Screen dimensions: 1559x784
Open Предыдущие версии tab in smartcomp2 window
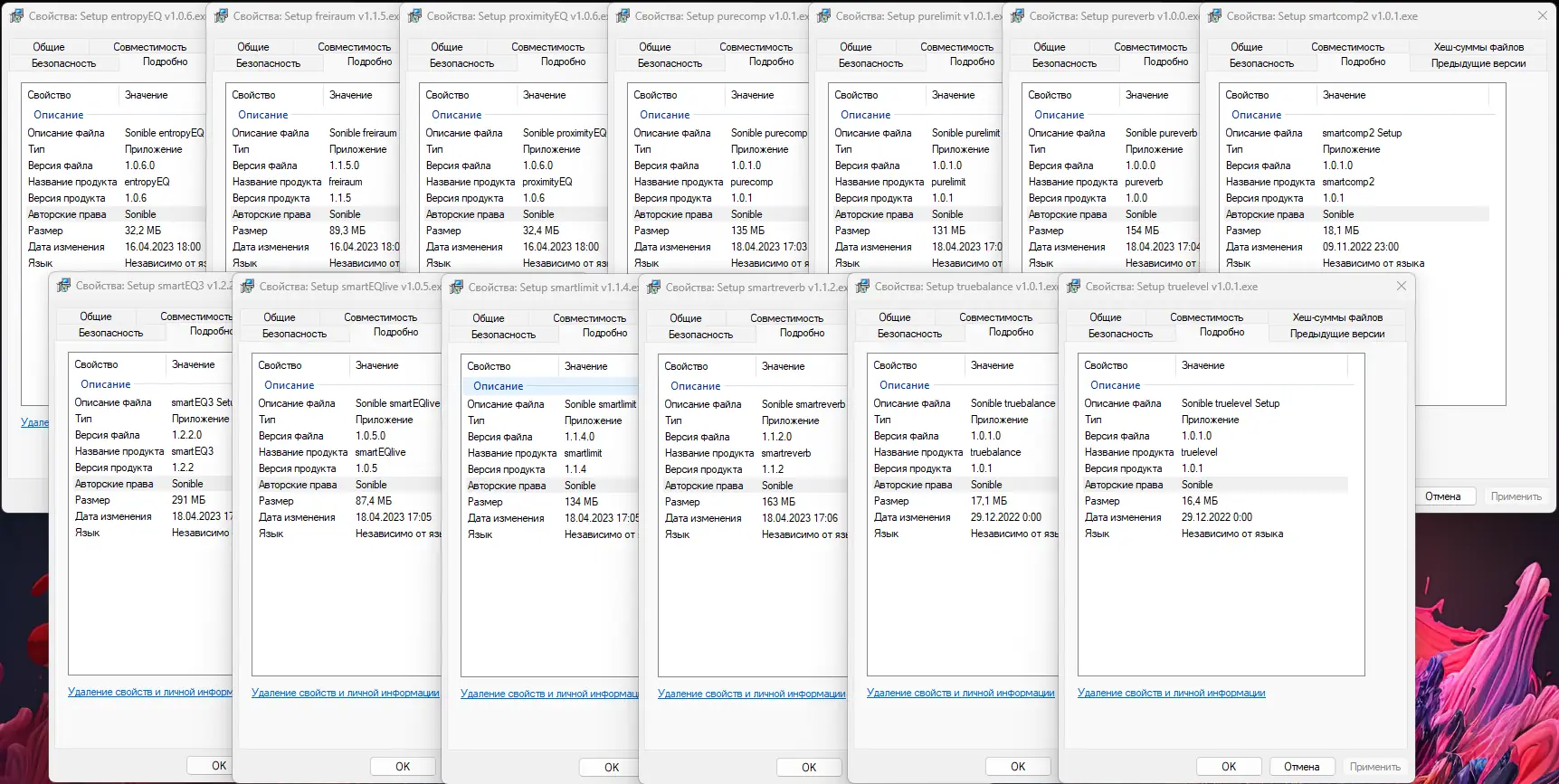[x=1478, y=63]
